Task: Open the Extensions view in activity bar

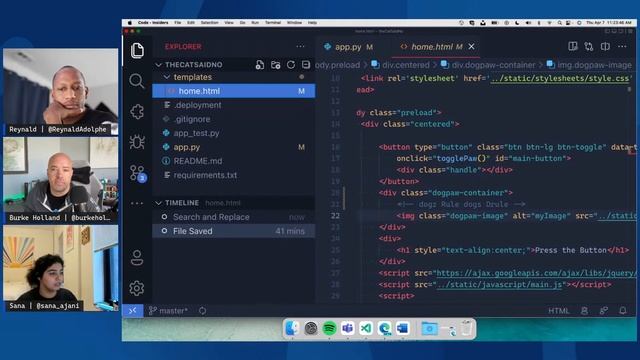Action: coord(137,111)
